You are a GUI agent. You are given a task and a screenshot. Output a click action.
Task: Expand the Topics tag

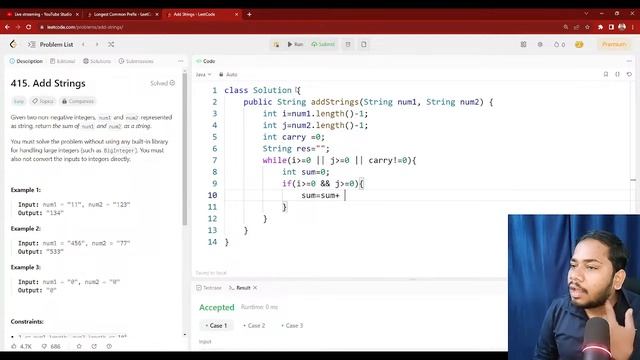point(43,101)
